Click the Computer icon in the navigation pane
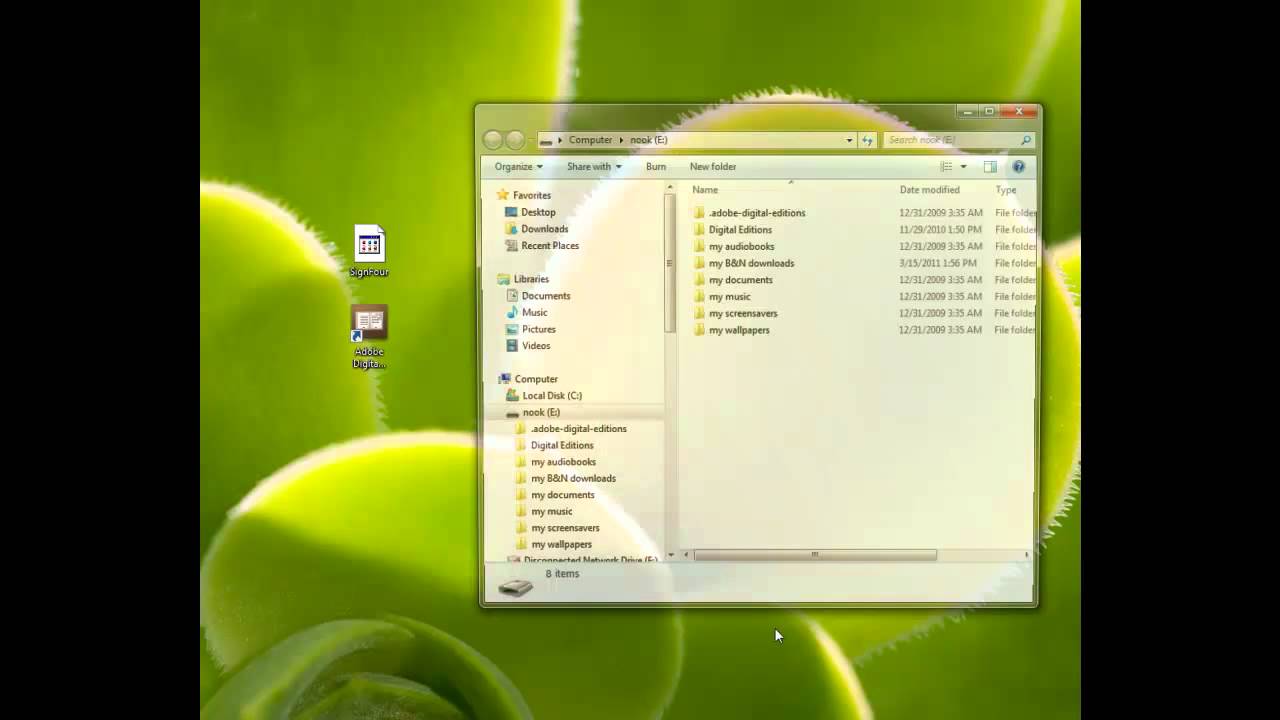This screenshot has width=1280, height=720. pyautogui.click(x=504, y=379)
